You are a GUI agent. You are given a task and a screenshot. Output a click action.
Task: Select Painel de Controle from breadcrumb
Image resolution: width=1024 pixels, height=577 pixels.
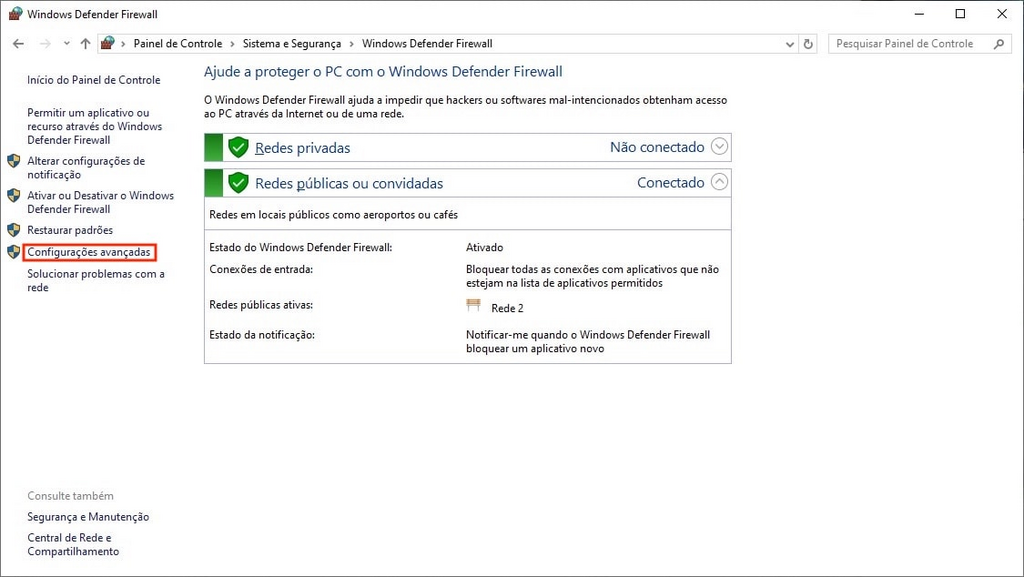click(x=178, y=43)
